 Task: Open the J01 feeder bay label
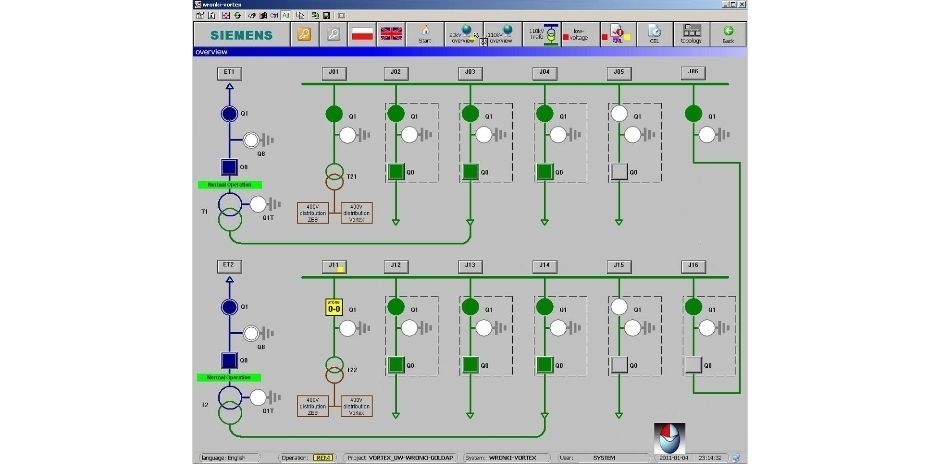[333, 73]
